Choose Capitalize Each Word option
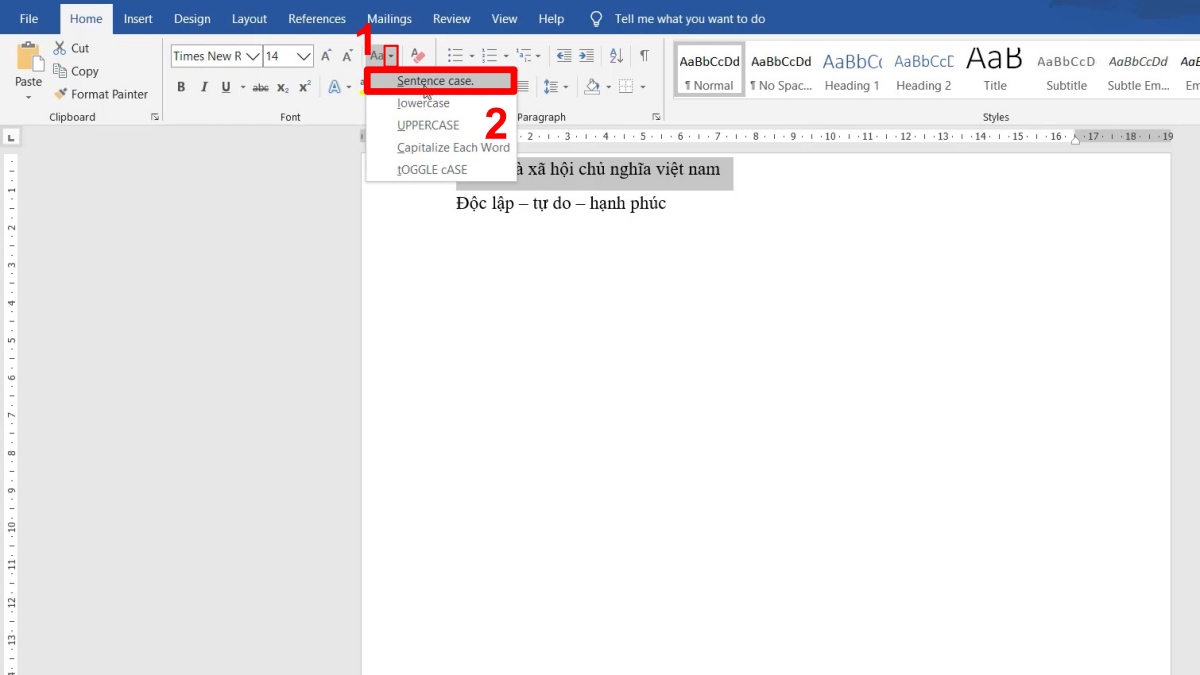 pyautogui.click(x=441, y=147)
